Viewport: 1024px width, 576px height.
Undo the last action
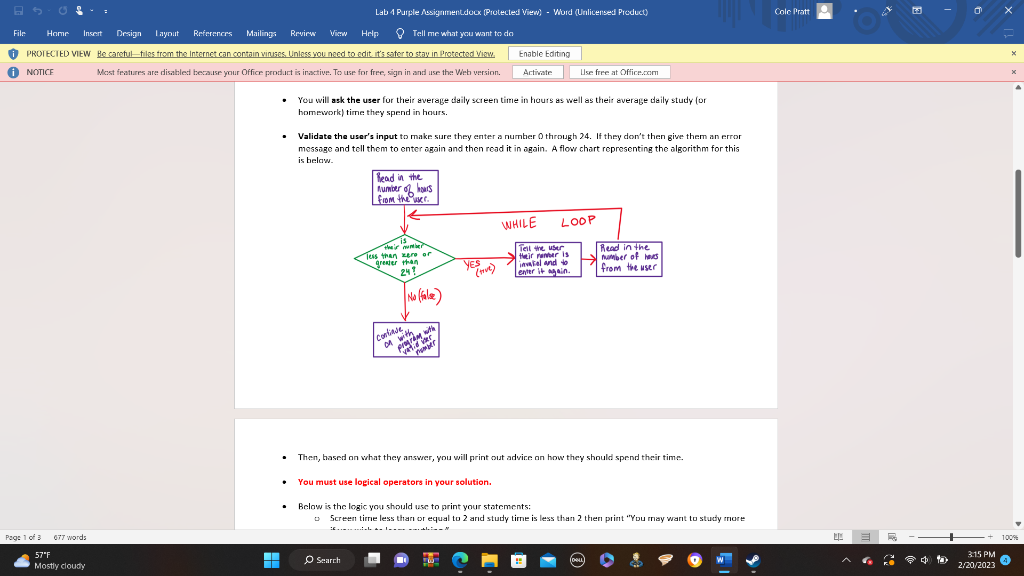click(36, 10)
